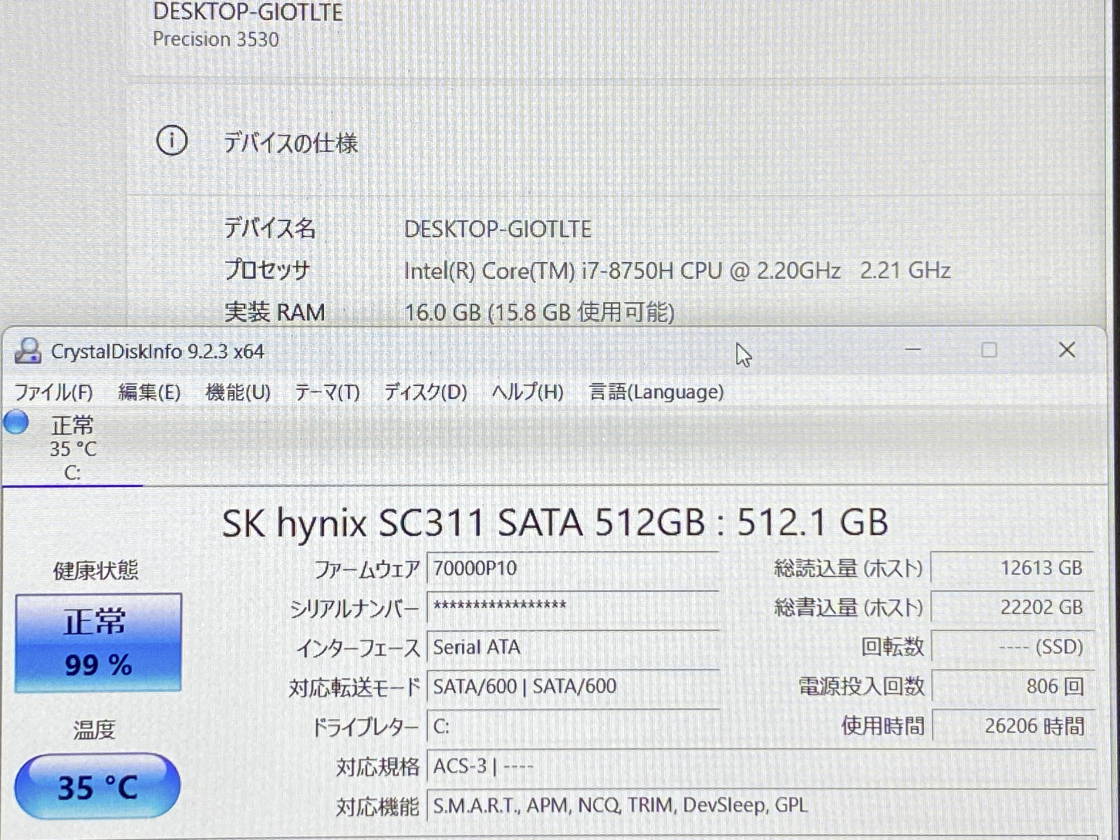The height and width of the screenshot is (840, 1120).
Task: Open the 機能(U) menu
Action: pyautogui.click(x=238, y=392)
